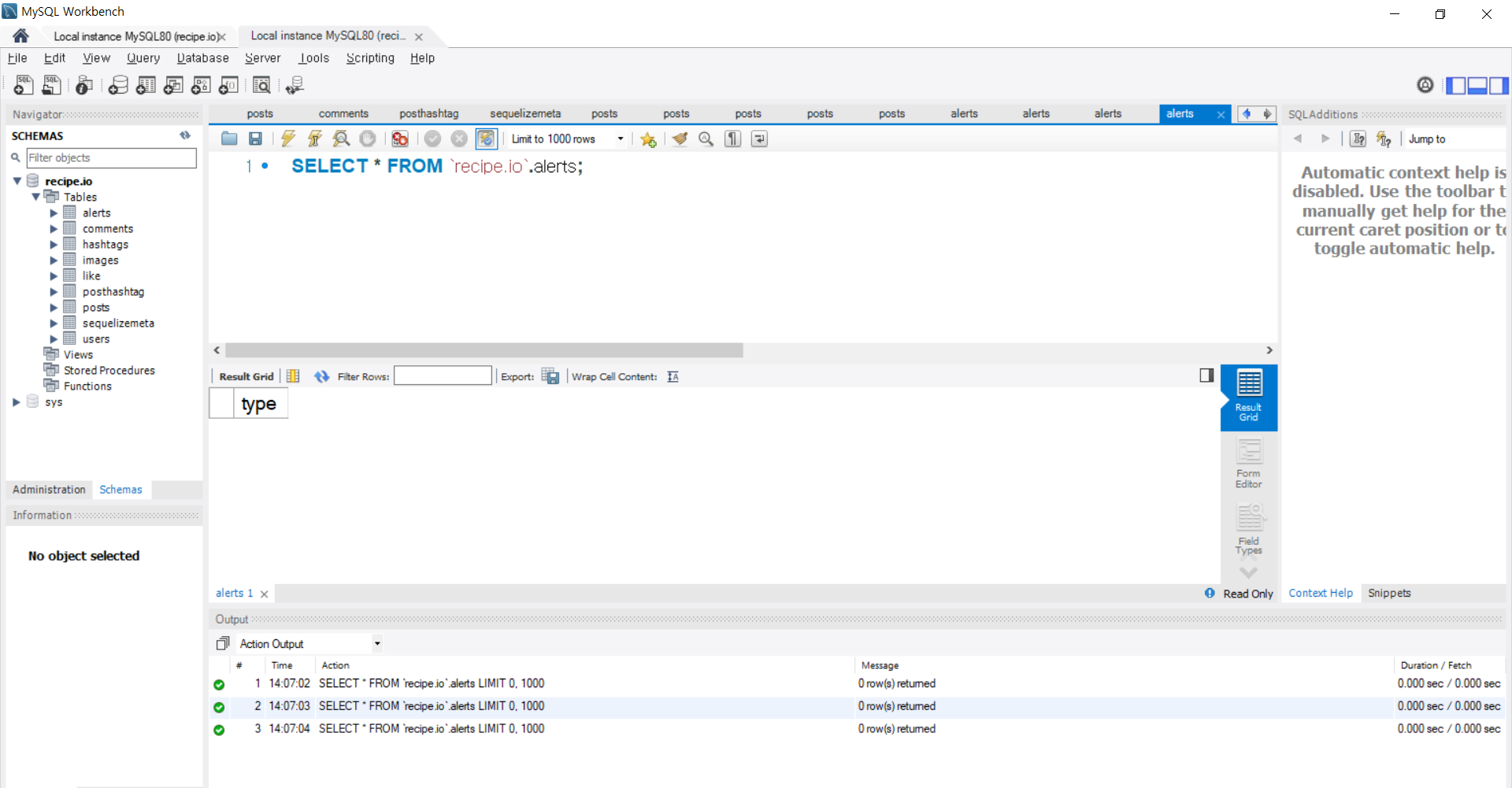Execute query with the lightning bolt

pos(288,139)
